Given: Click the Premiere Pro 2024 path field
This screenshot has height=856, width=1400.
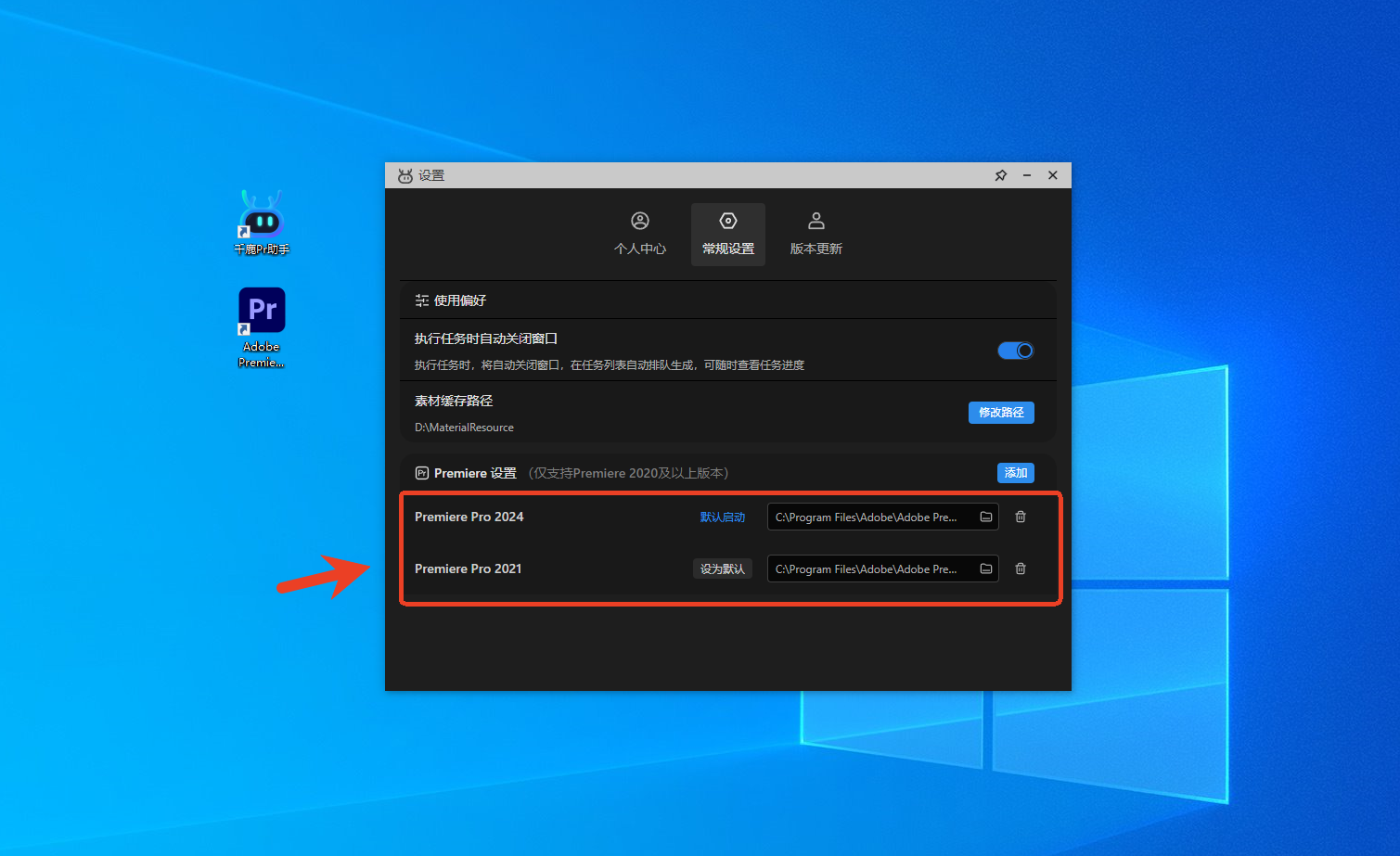Looking at the screenshot, I should point(867,517).
